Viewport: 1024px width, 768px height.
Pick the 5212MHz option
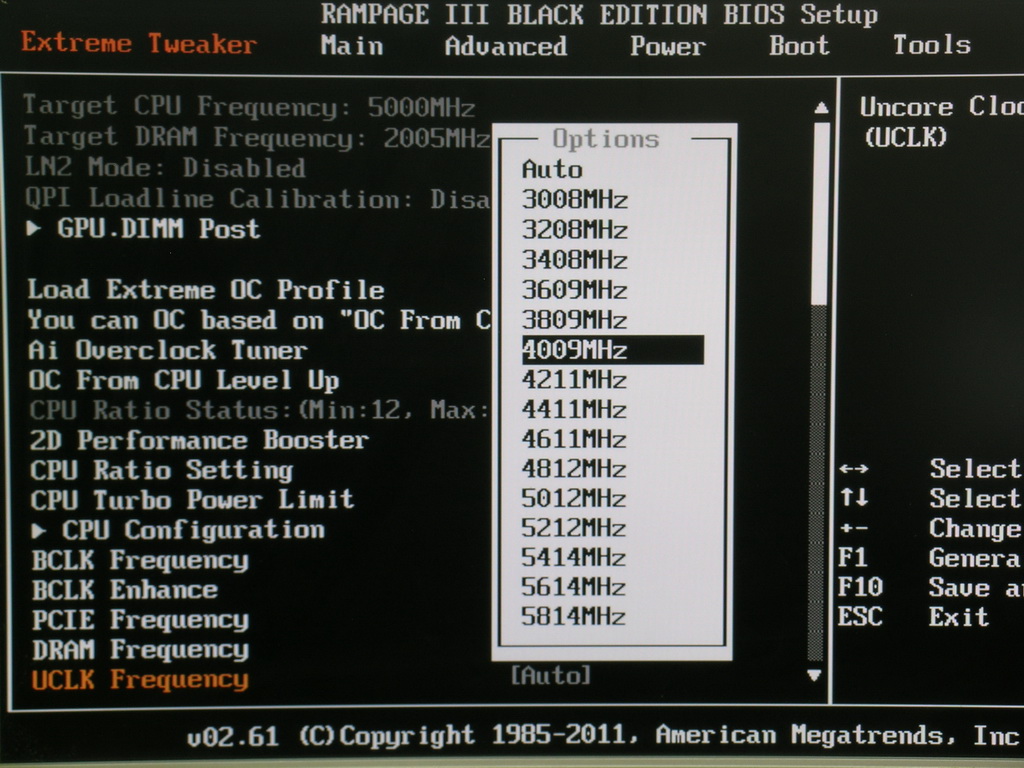tap(575, 528)
